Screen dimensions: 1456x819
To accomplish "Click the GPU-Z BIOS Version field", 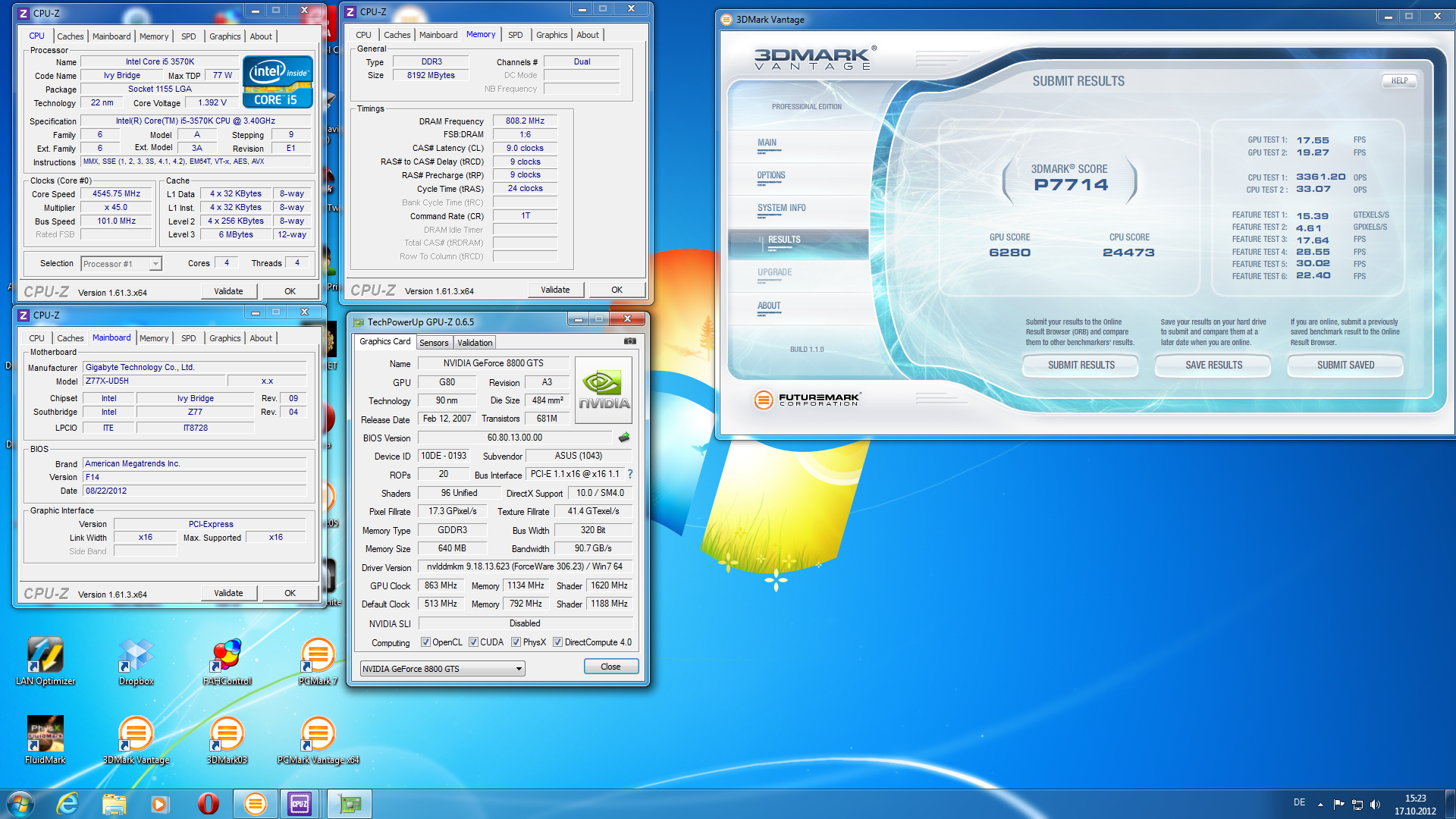I will click(514, 438).
